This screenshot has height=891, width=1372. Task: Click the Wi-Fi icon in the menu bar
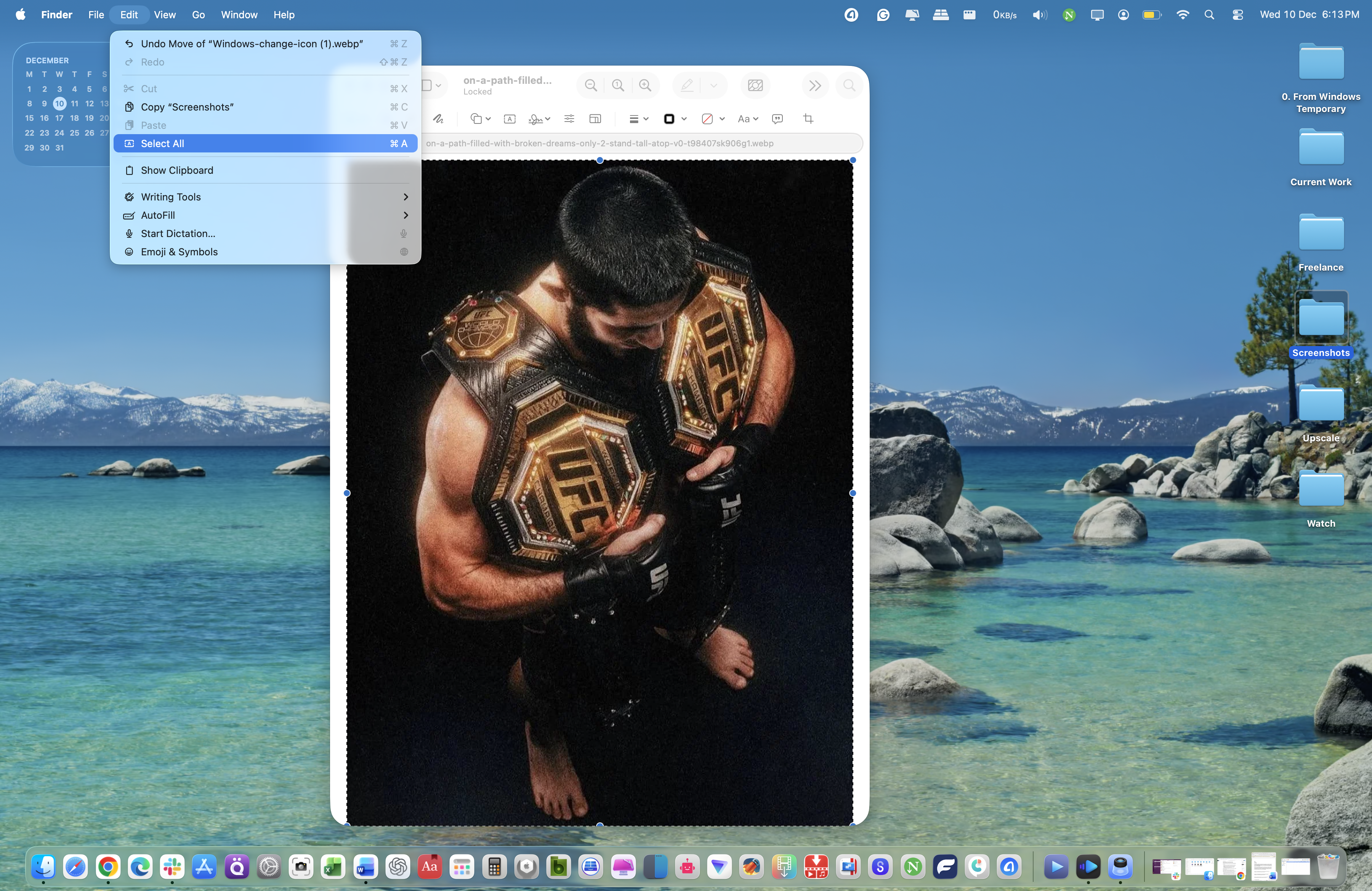[1182, 15]
